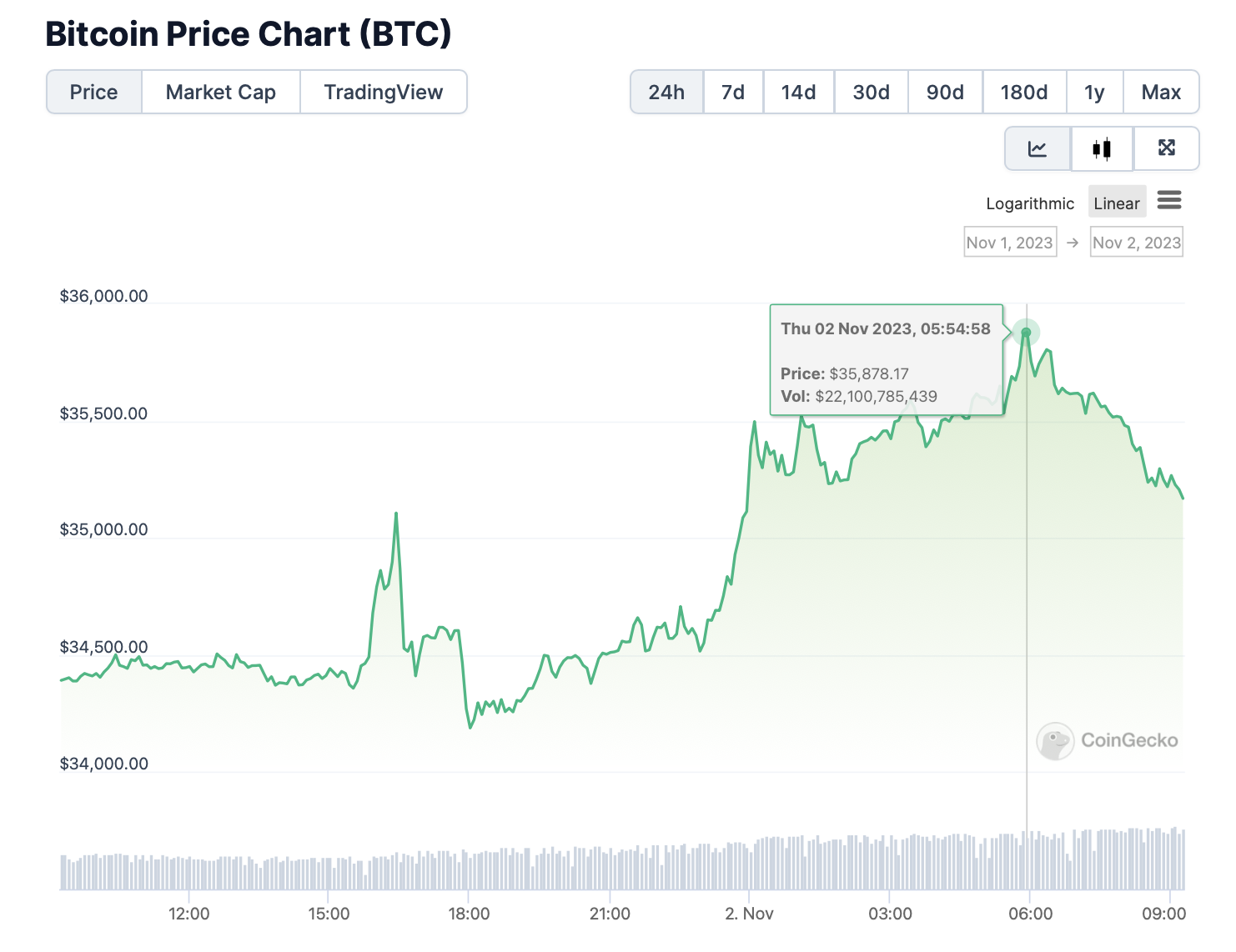Switch chart to 90d range

click(x=945, y=93)
